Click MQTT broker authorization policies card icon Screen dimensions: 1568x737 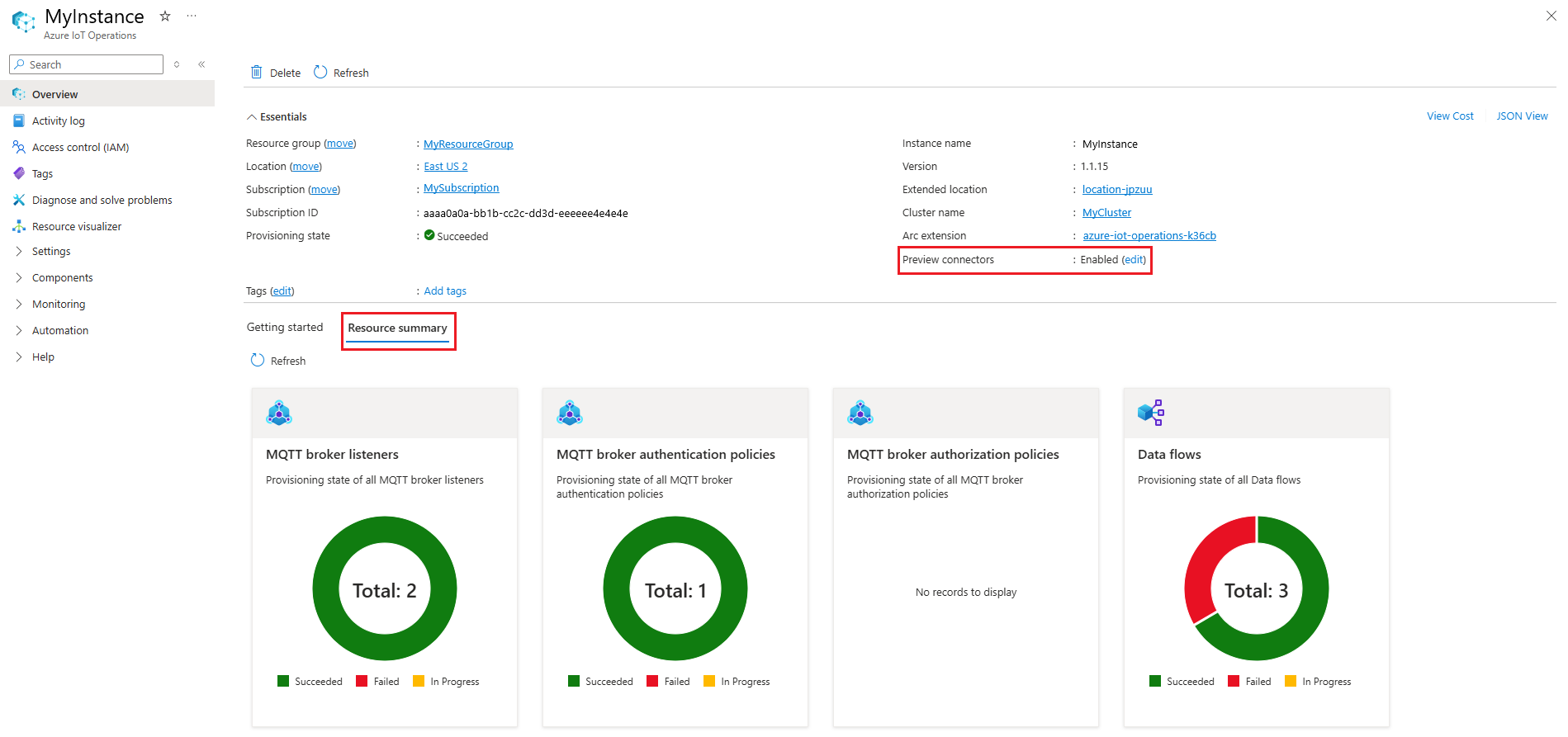coord(860,413)
